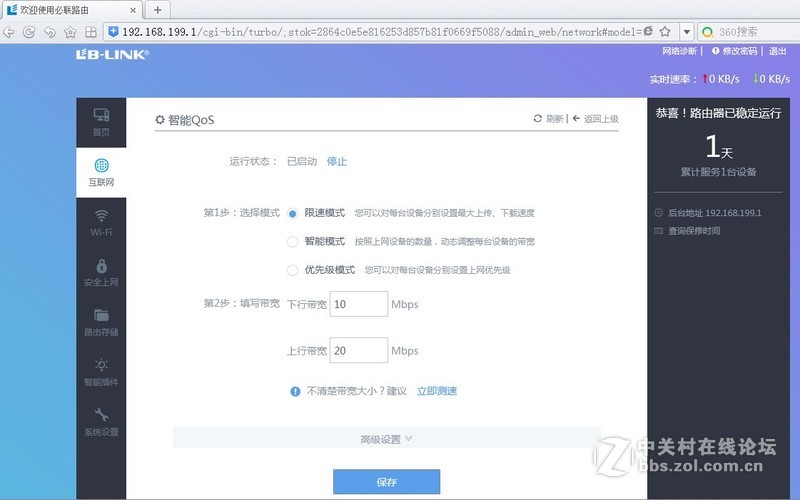Click the 刷新 refresh link
The height and width of the screenshot is (500, 800).
548,119
